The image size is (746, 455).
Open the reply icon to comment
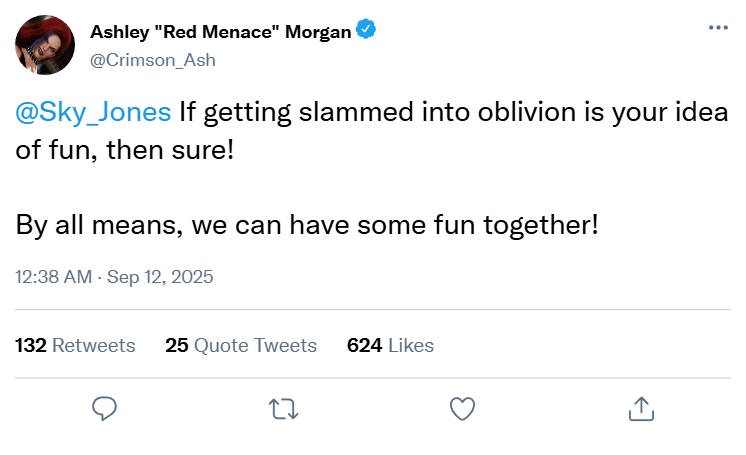pyautogui.click(x=105, y=408)
